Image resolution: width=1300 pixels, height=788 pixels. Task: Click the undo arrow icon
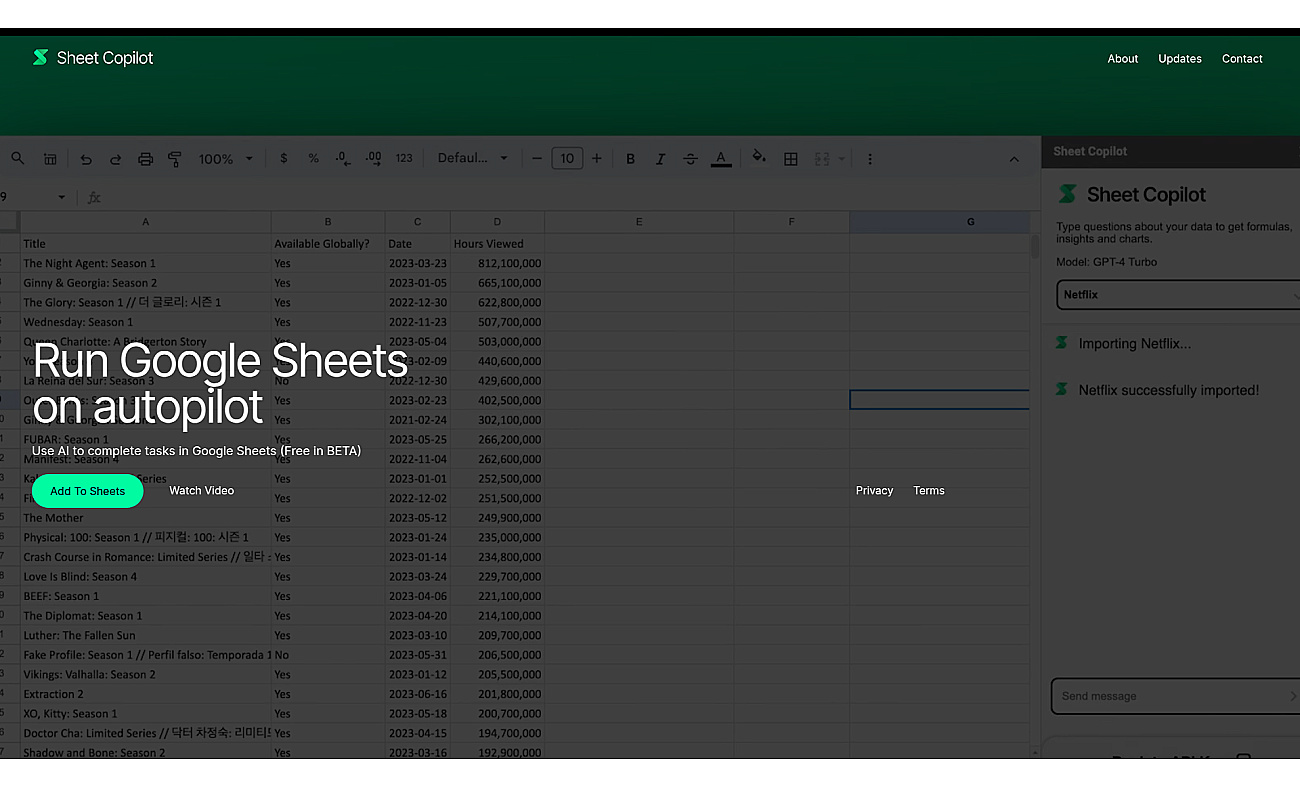click(86, 159)
